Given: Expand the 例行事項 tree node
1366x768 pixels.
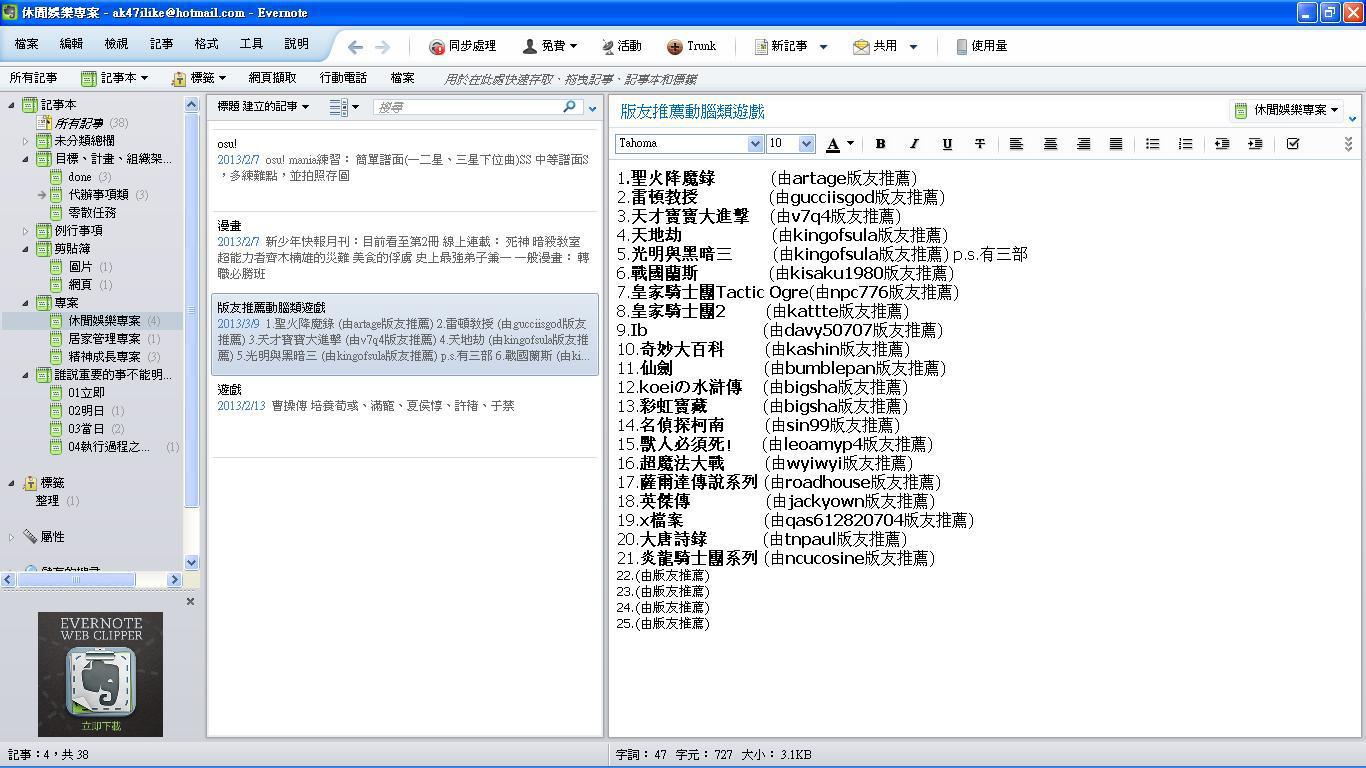Looking at the screenshot, I should (26, 230).
